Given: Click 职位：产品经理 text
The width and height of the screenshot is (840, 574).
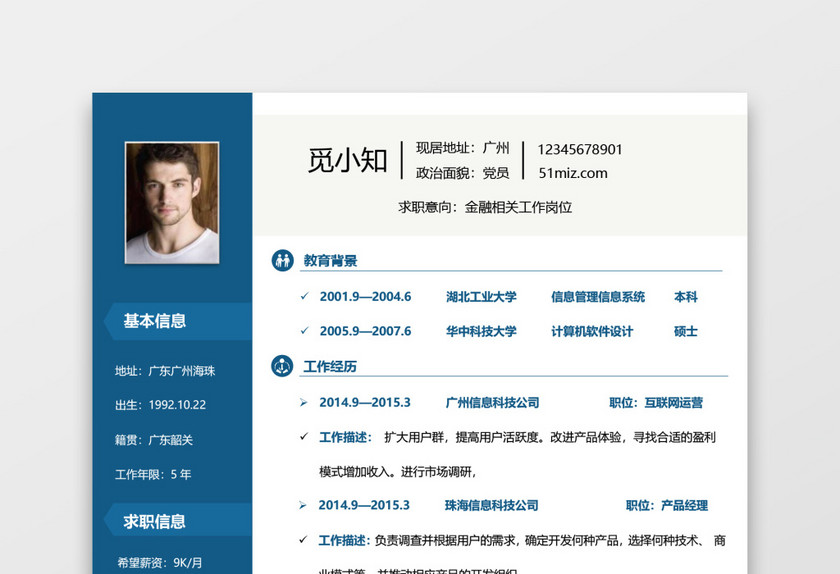Looking at the screenshot, I should (667, 505).
